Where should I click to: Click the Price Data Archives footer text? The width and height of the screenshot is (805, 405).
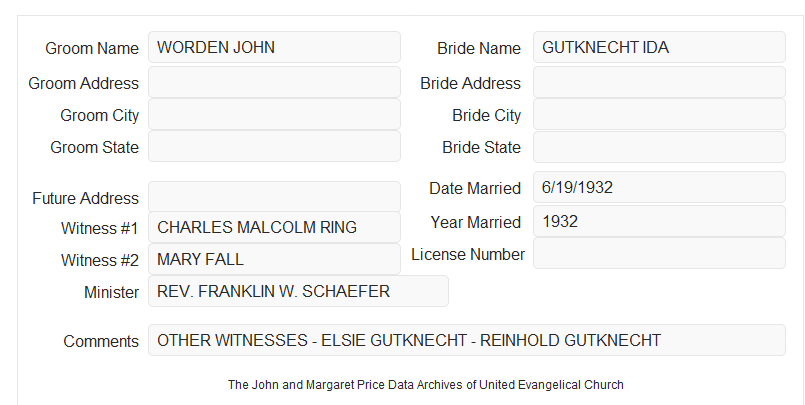point(426,384)
